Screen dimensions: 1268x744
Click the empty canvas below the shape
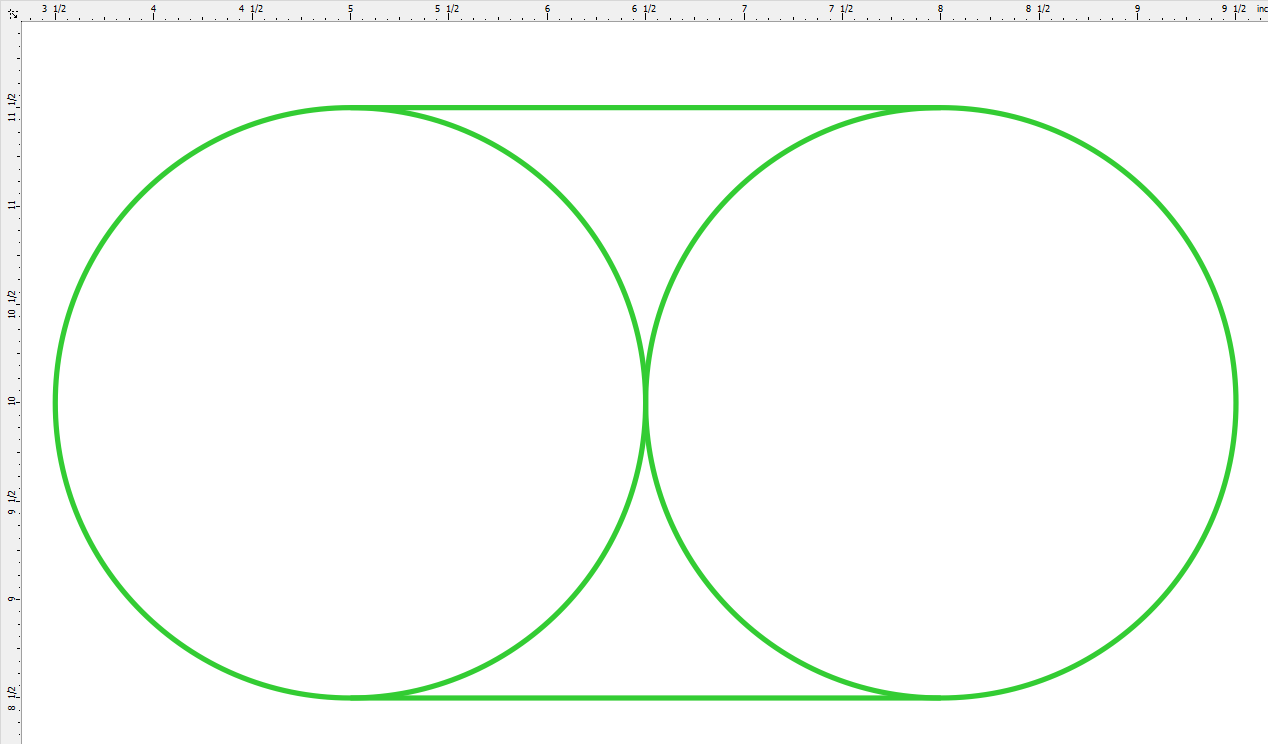point(640,725)
